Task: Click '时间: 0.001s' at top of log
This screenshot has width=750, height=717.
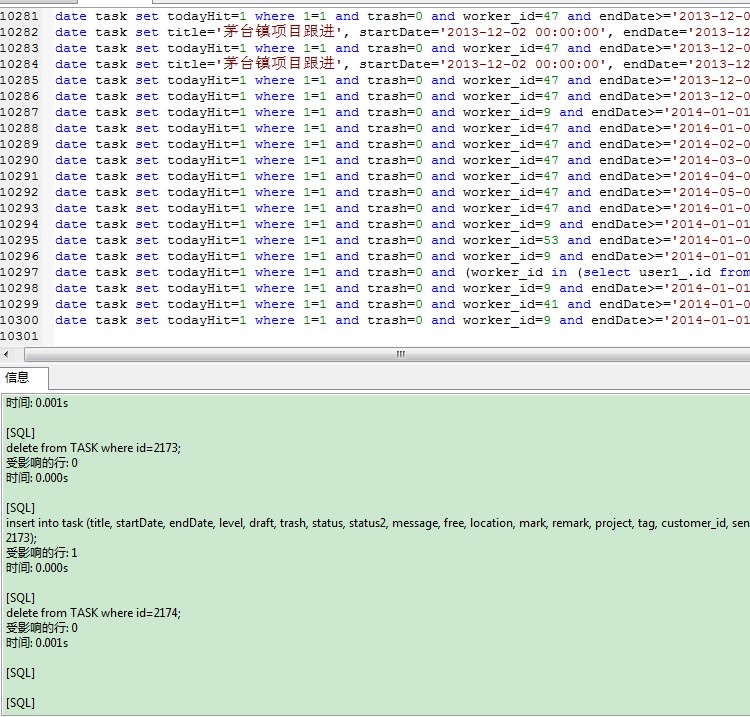Action: 37,403
